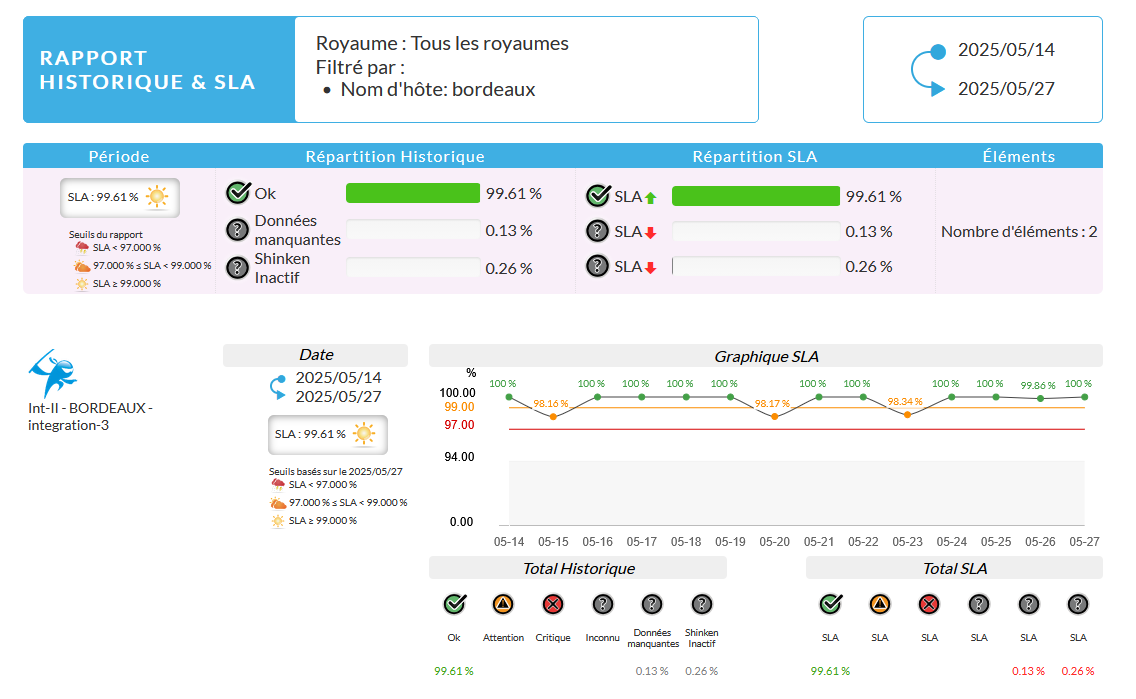Click the Int-II - BORDEAUX - integration-3 label
1136x699 pixels.
[x=90, y=417]
